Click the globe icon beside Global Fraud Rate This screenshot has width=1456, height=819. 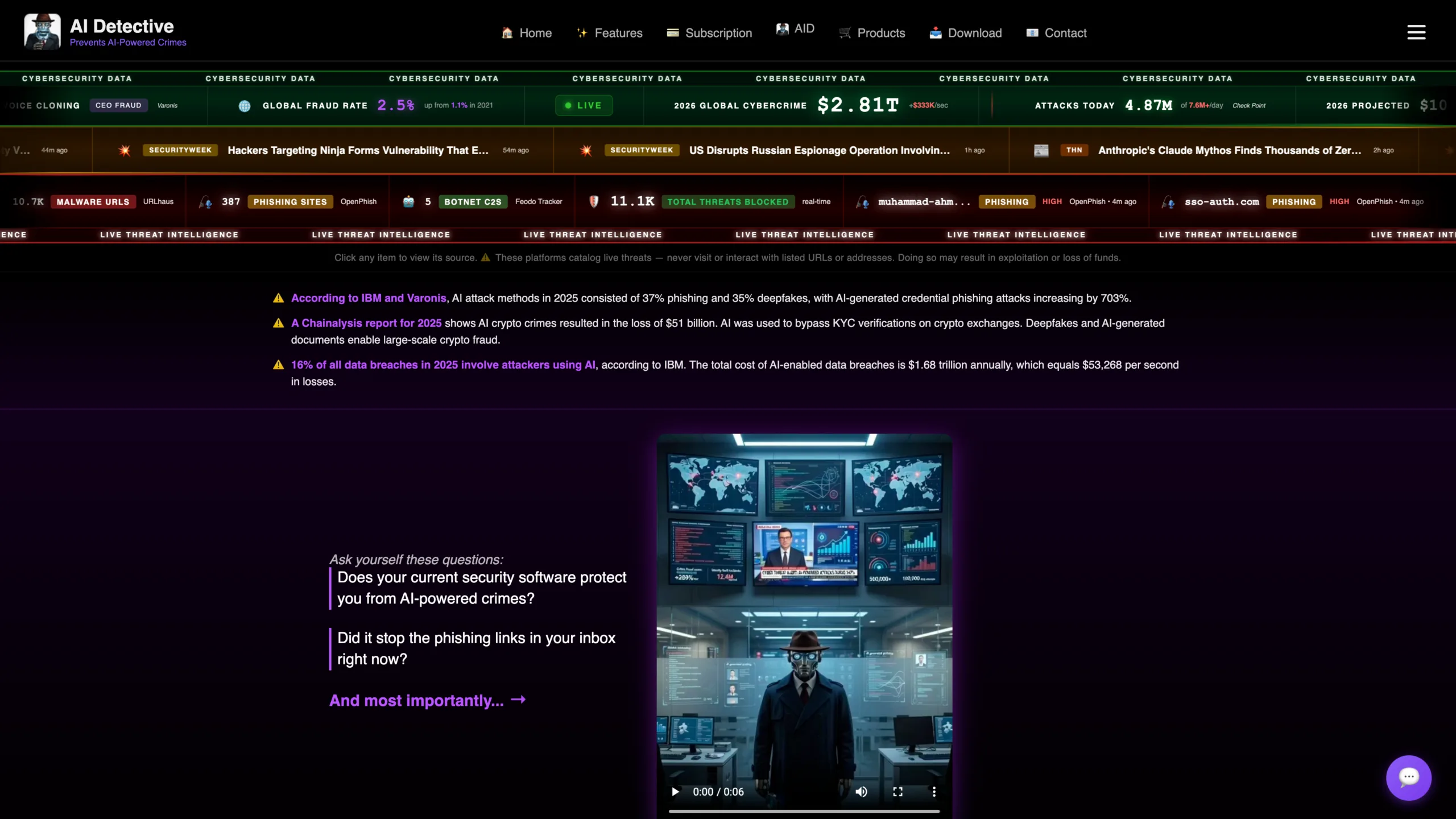tap(245, 106)
